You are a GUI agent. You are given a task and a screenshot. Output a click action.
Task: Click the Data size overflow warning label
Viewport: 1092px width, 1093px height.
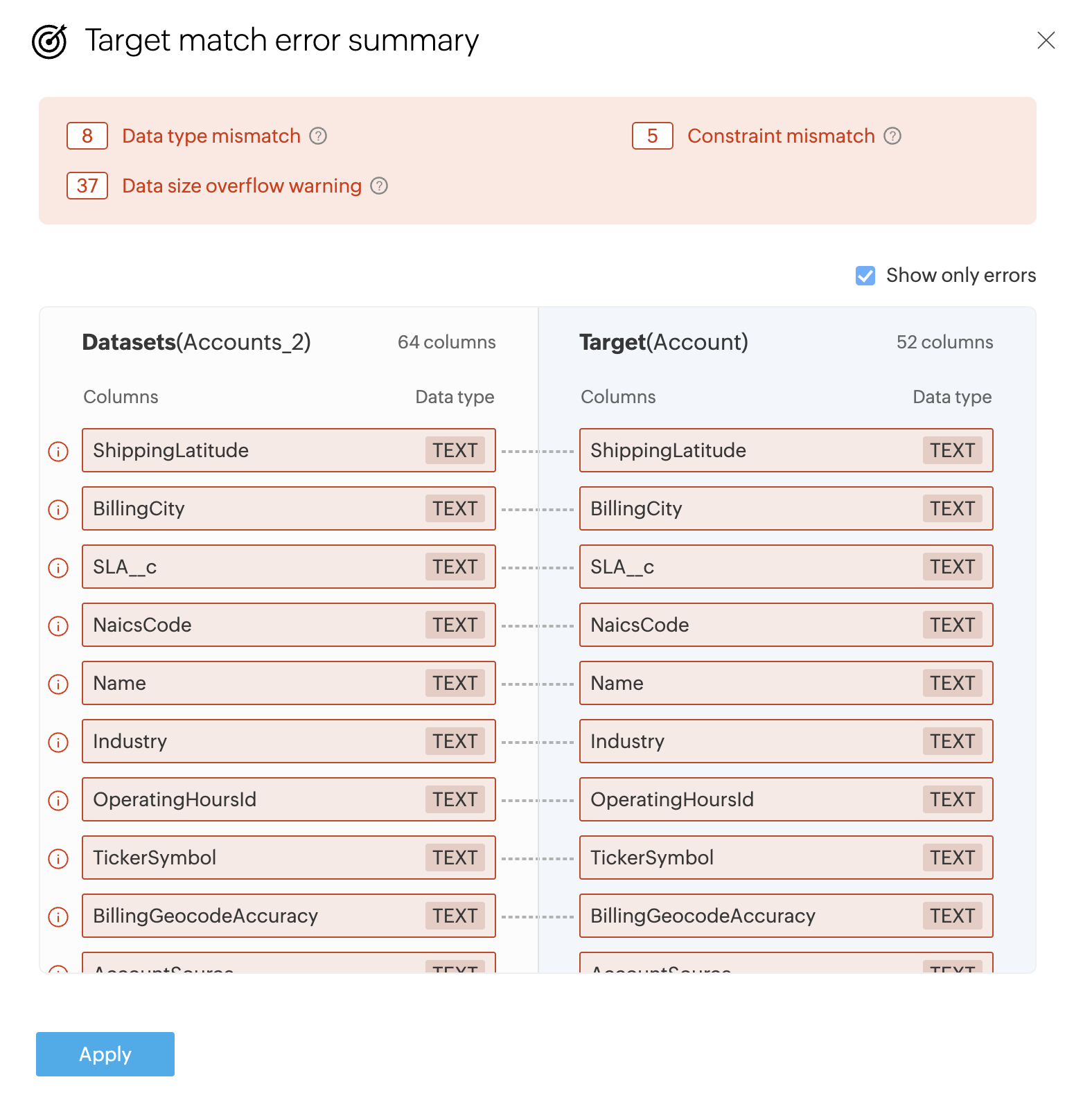pyautogui.click(x=242, y=186)
